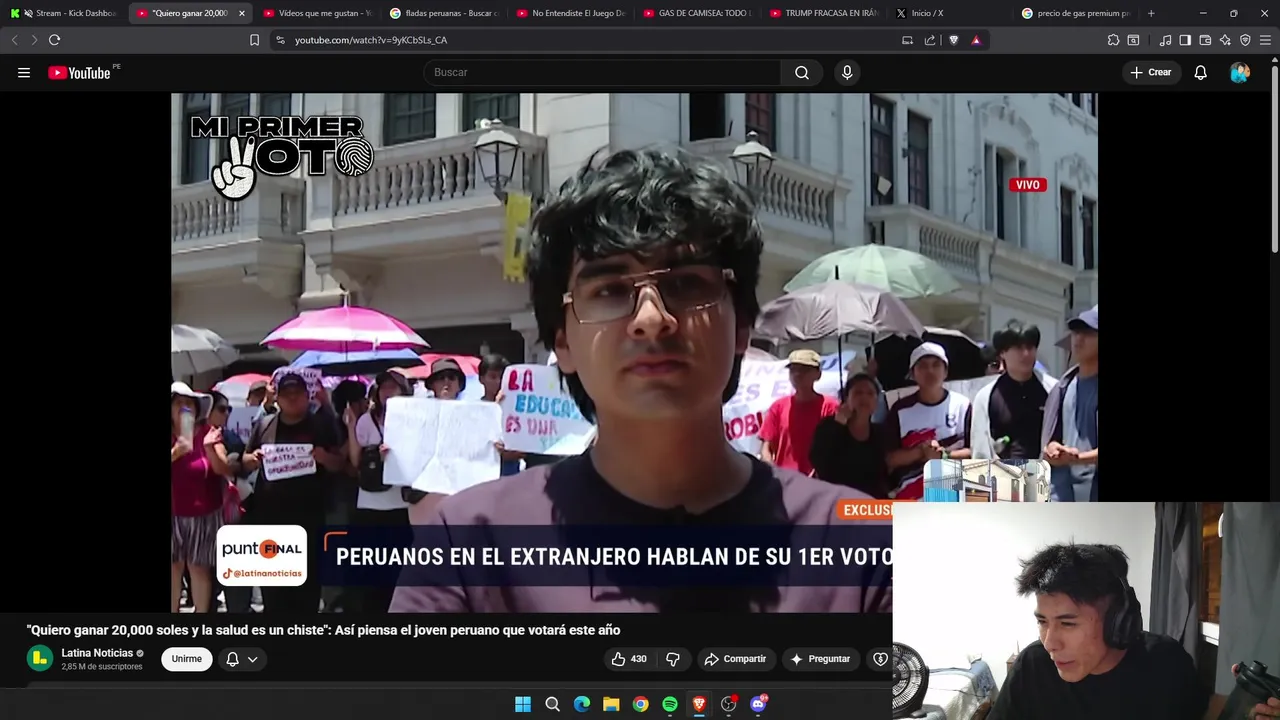This screenshot has width=1280, height=720.
Task: Open Brave Shields lion icon
Action: tap(953, 40)
